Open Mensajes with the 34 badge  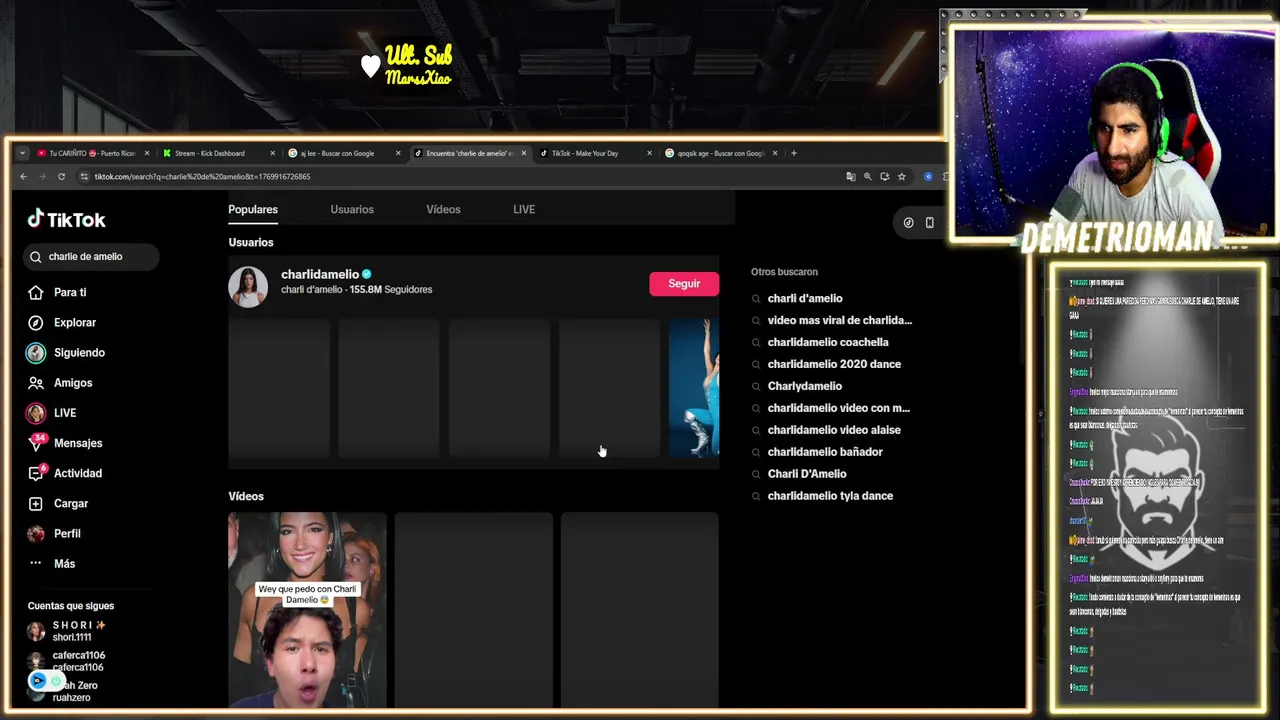click(x=67, y=443)
